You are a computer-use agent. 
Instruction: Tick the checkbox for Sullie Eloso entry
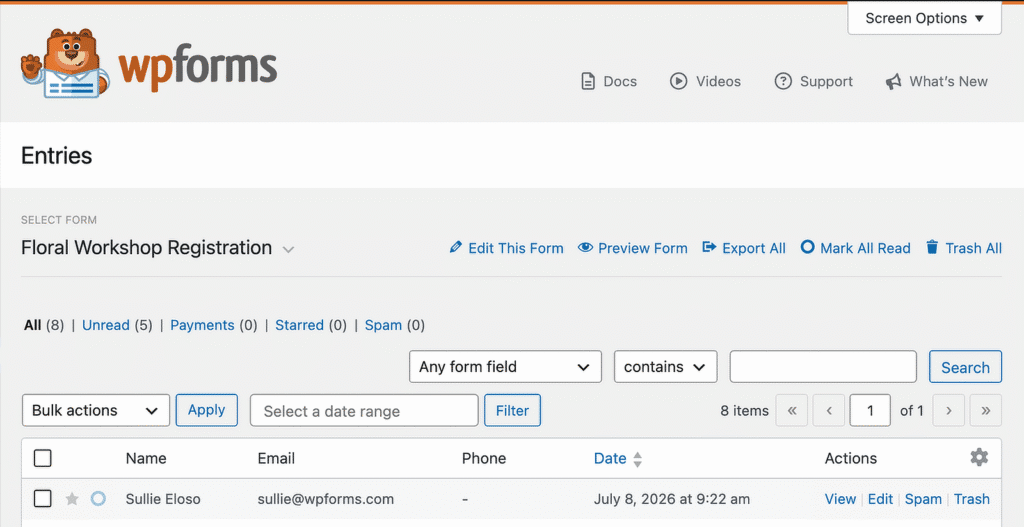pos(42,499)
